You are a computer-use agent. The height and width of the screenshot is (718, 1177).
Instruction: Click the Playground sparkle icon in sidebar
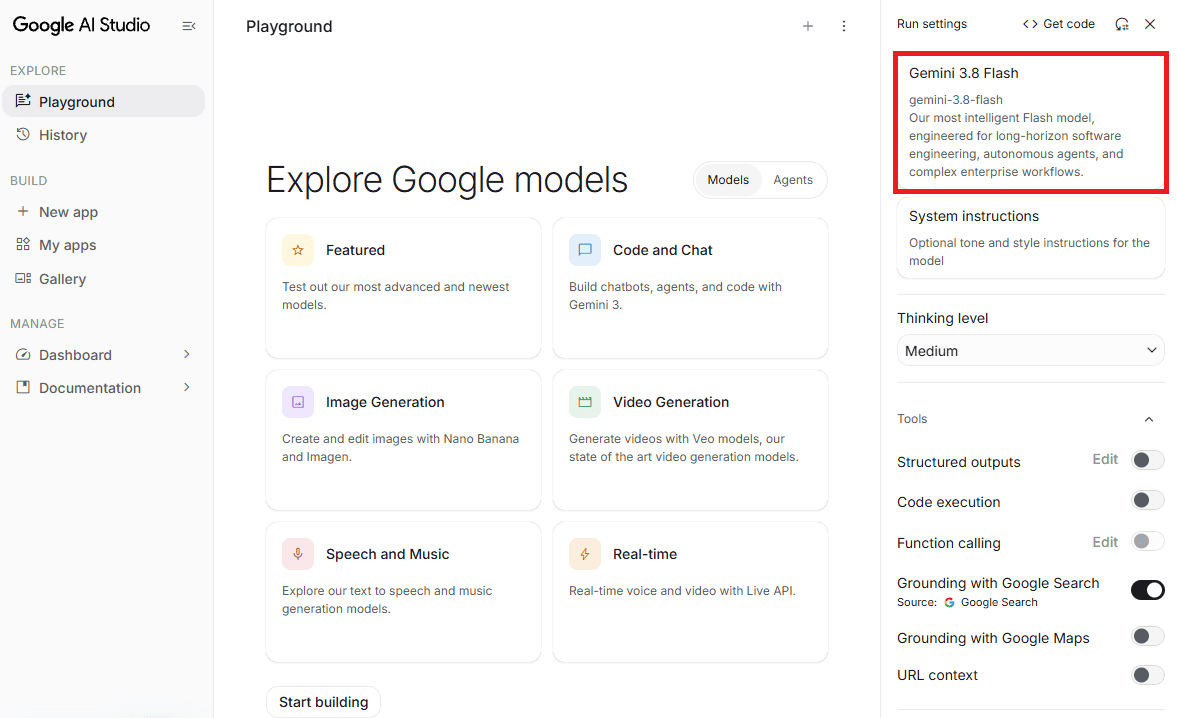coord(23,101)
